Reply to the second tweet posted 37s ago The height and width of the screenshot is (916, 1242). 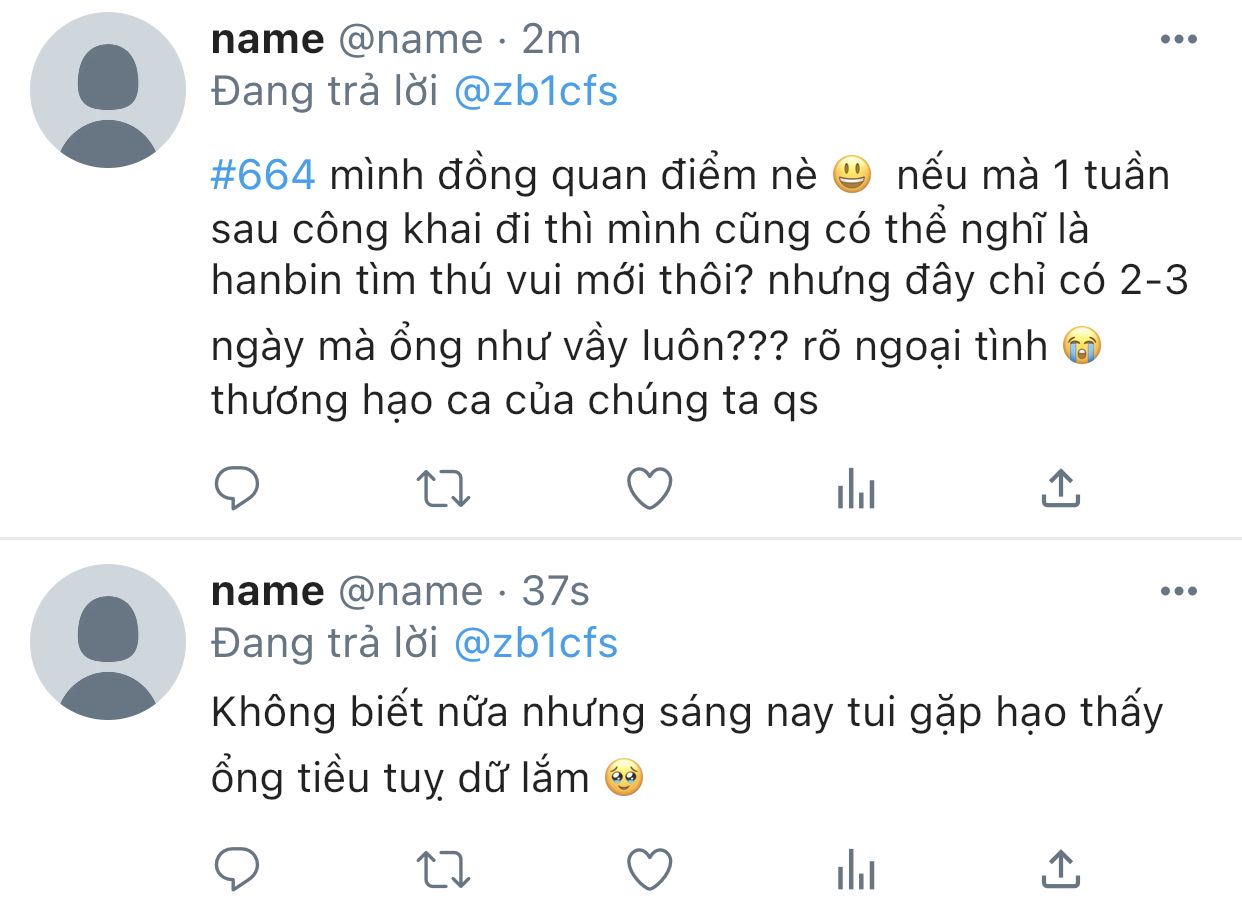tap(237, 869)
